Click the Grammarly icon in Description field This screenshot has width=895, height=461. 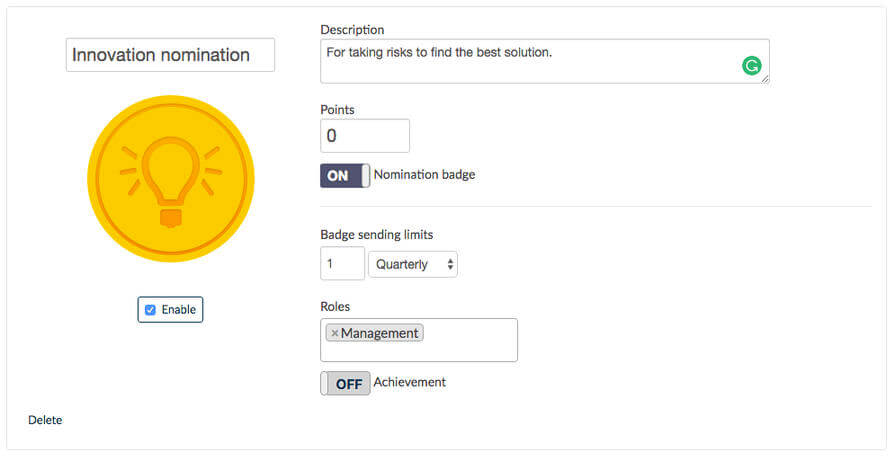[752, 66]
